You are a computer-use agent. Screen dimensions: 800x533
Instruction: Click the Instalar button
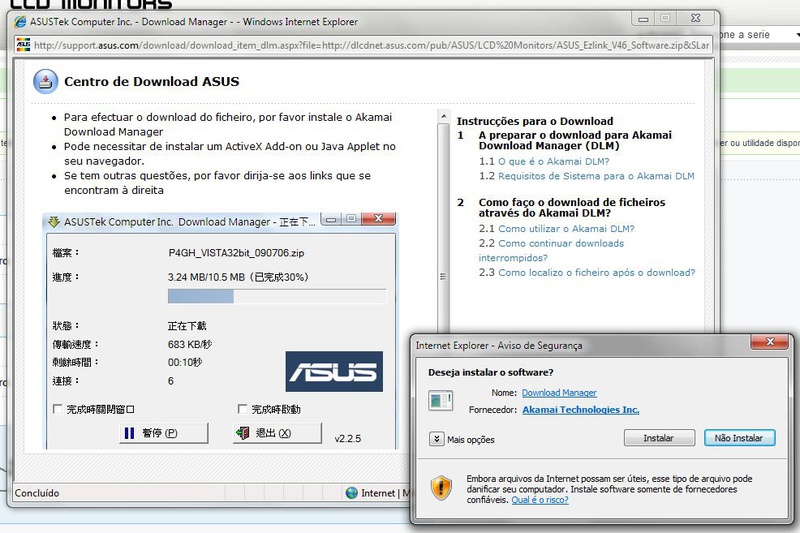pyautogui.click(x=659, y=438)
